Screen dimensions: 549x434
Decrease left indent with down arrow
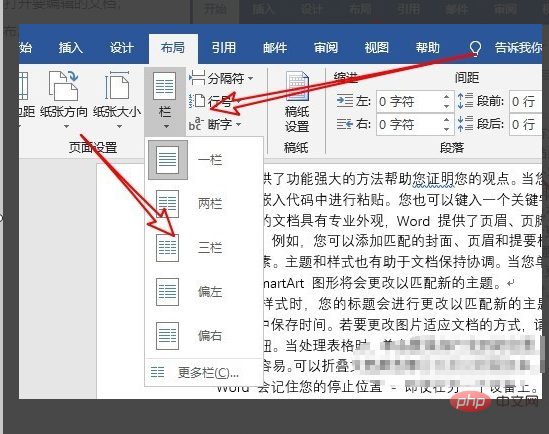click(x=446, y=106)
